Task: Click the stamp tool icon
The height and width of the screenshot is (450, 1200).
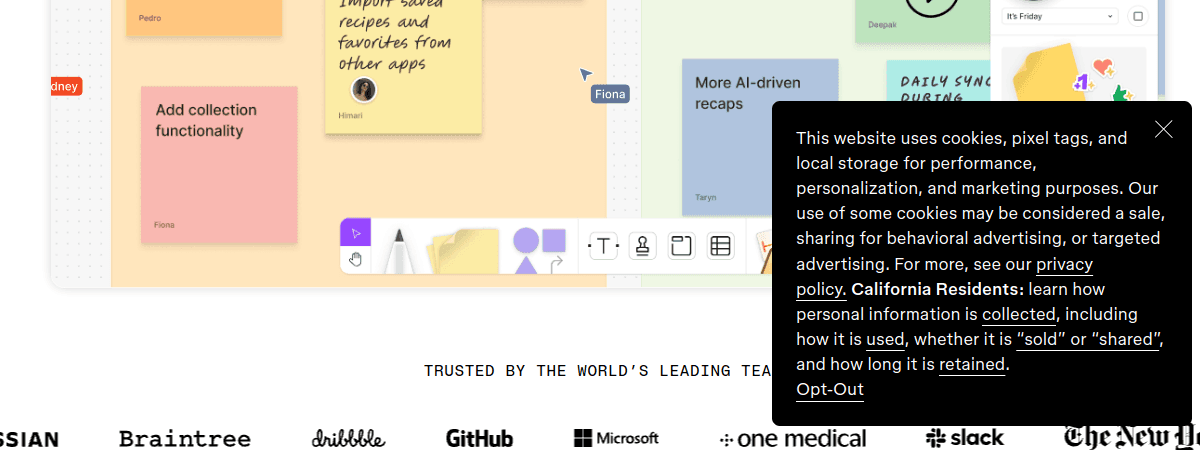Action: [x=643, y=246]
